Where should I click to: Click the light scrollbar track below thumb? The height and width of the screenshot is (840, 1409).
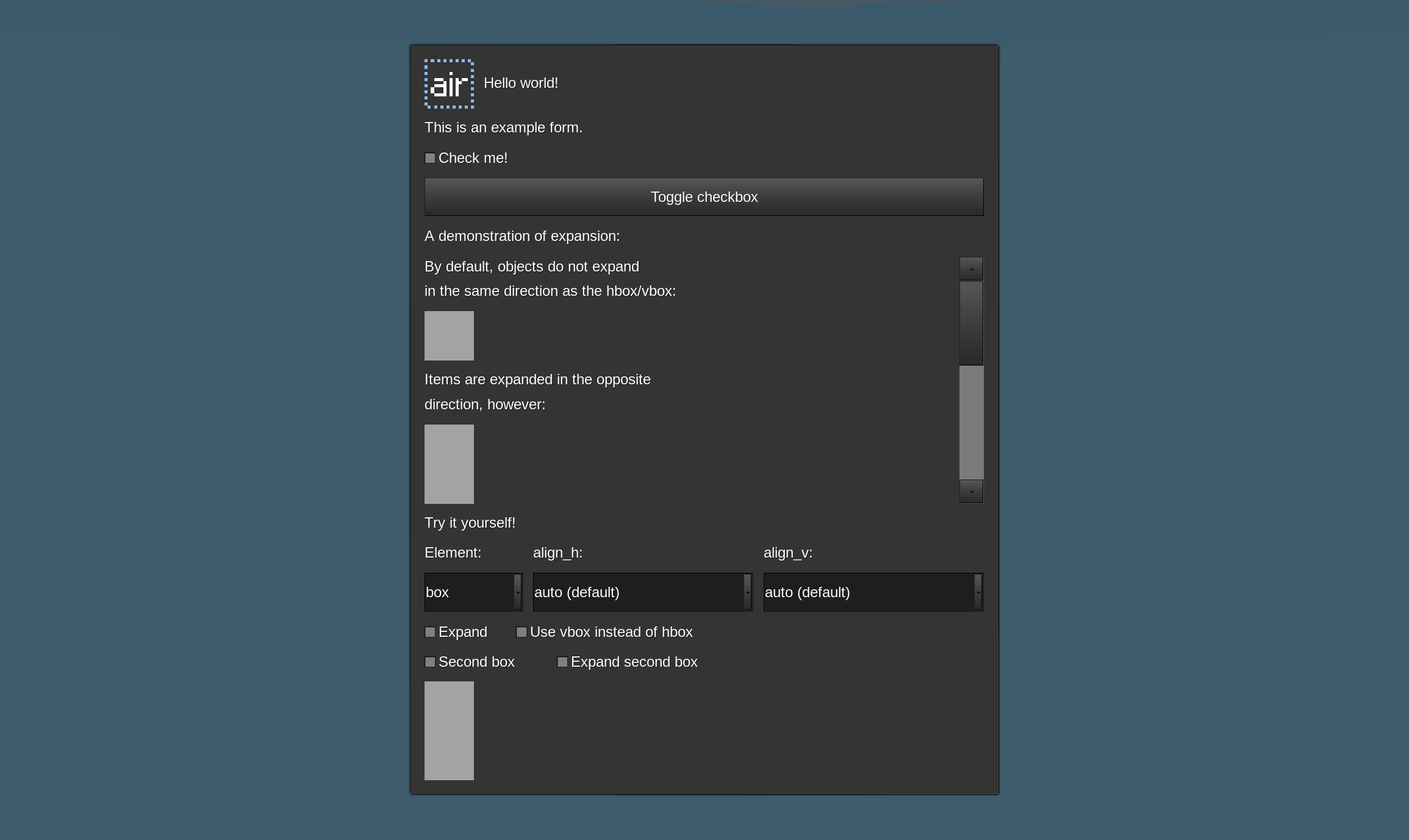[x=971, y=422]
